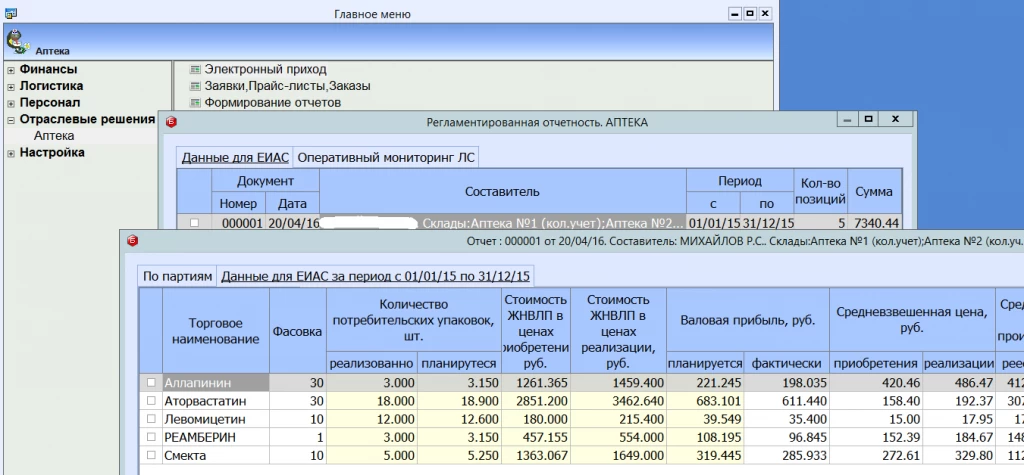Click the 108.195 planned profit cell
Viewport: 1024px width, 475px height.
705,437
